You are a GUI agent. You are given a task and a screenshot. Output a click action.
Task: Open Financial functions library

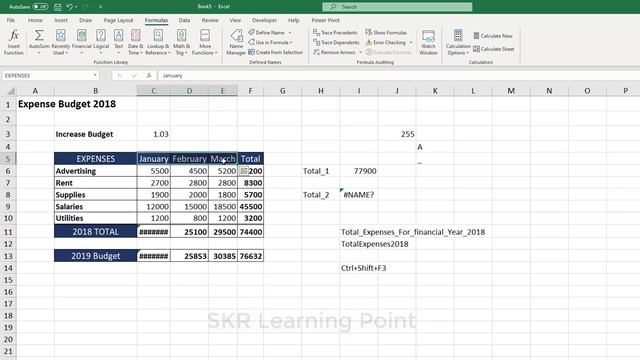click(x=81, y=42)
